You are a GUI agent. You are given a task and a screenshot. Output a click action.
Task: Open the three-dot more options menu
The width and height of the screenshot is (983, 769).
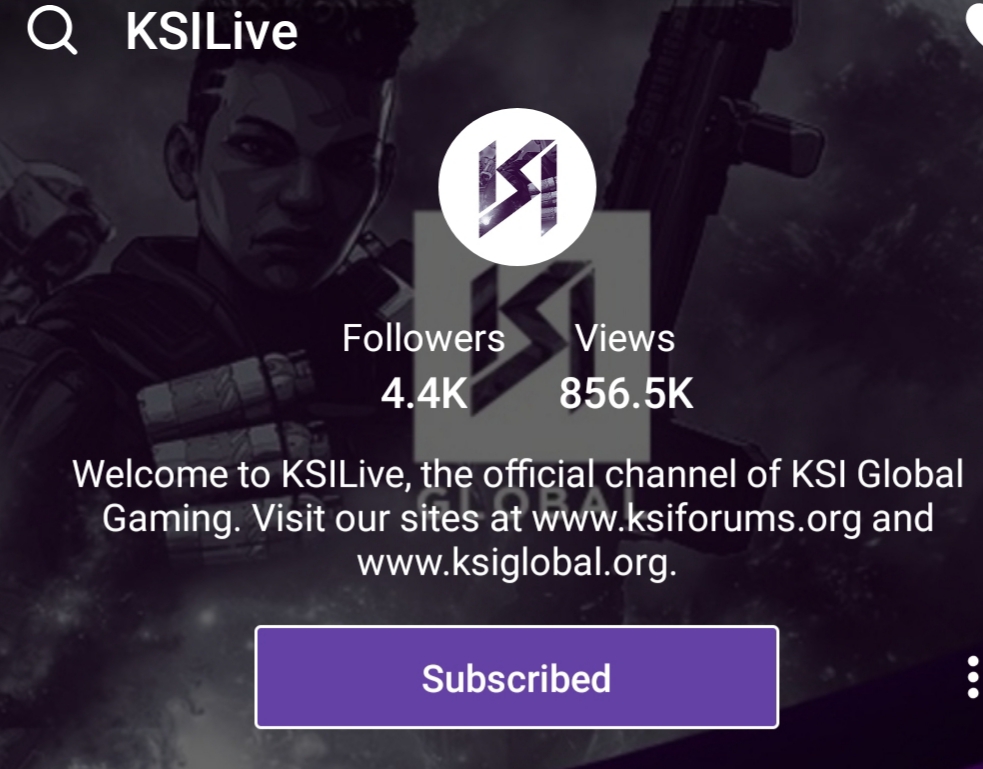(x=972, y=677)
